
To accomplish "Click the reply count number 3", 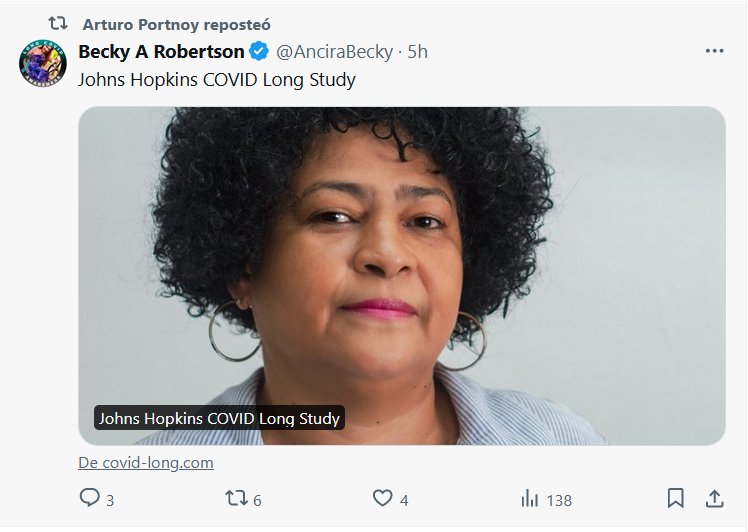I will 110,500.
